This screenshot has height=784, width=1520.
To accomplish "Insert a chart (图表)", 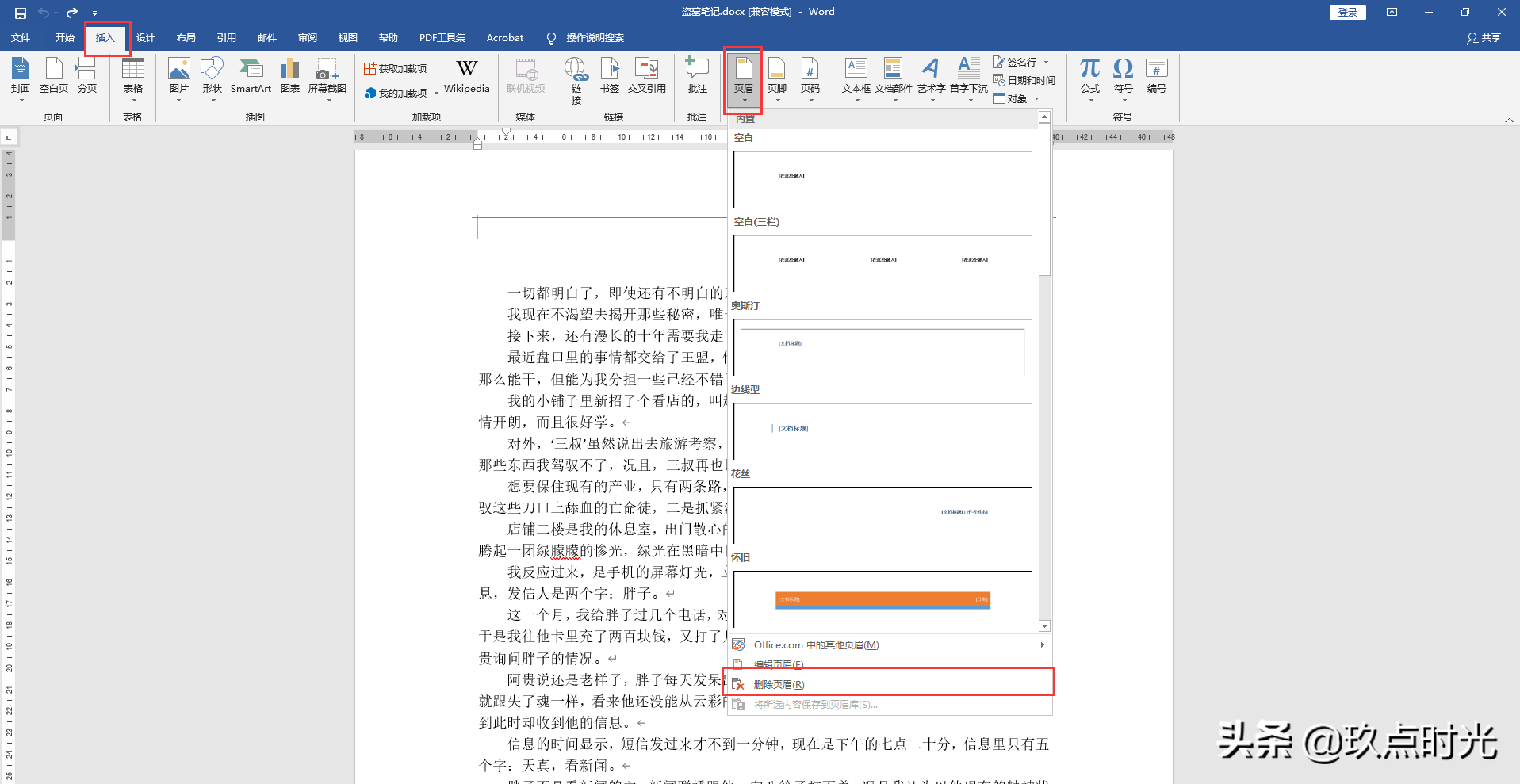I will (290, 76).
